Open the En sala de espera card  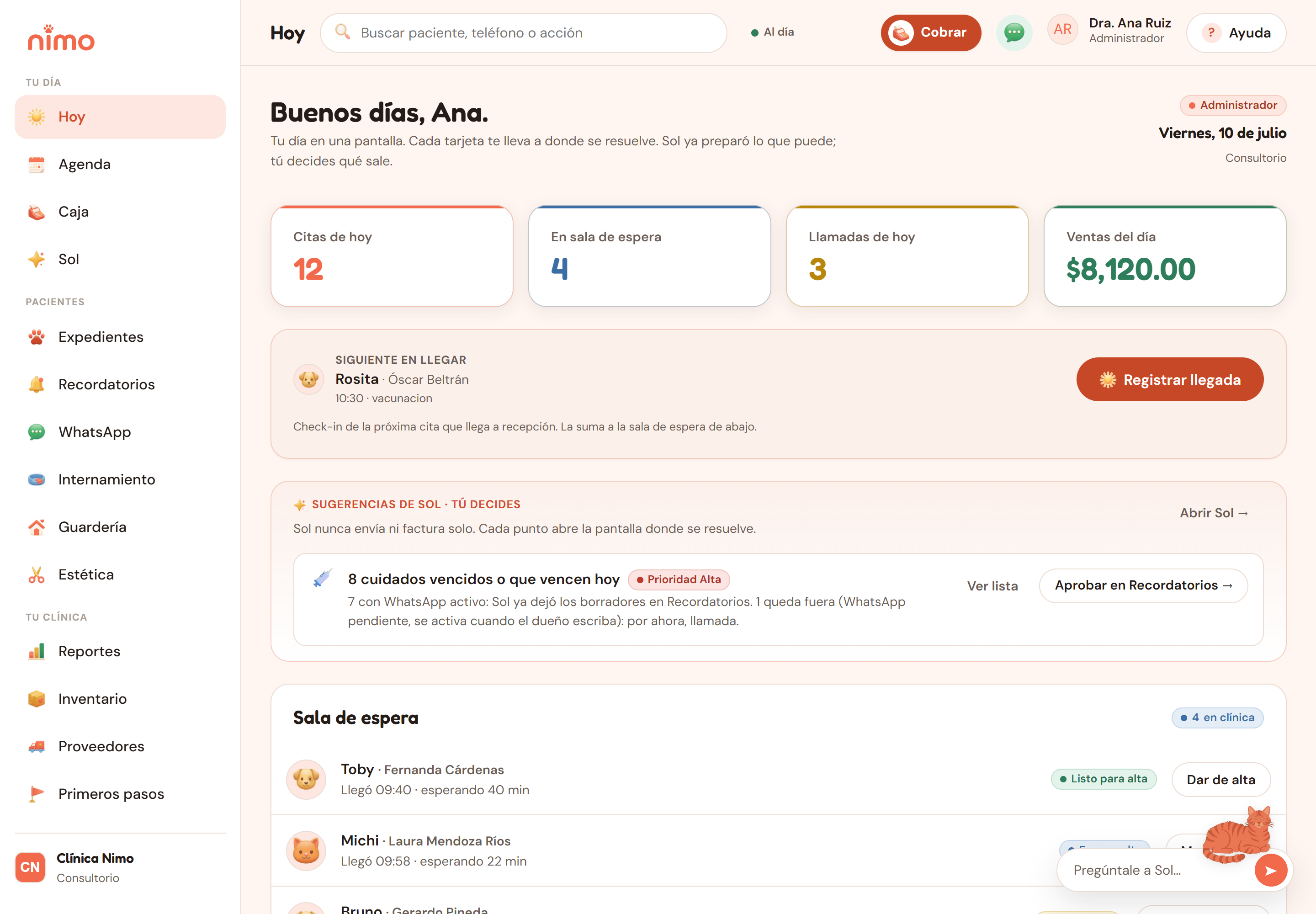point(649,256)
